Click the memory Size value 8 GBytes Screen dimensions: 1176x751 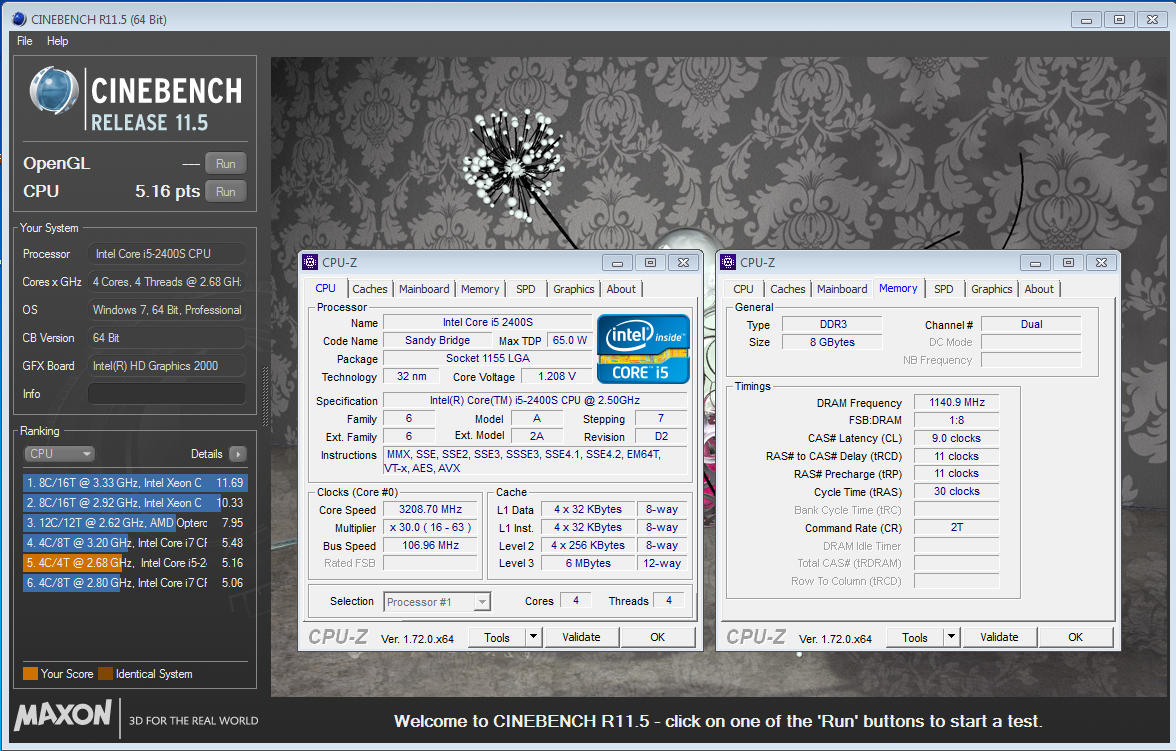832,342
